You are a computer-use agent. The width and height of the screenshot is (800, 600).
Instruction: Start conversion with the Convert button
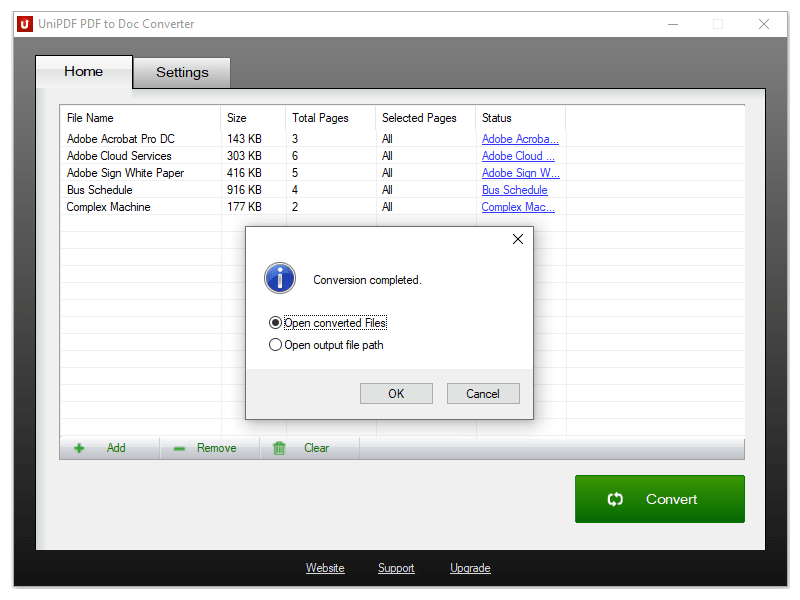660,499
